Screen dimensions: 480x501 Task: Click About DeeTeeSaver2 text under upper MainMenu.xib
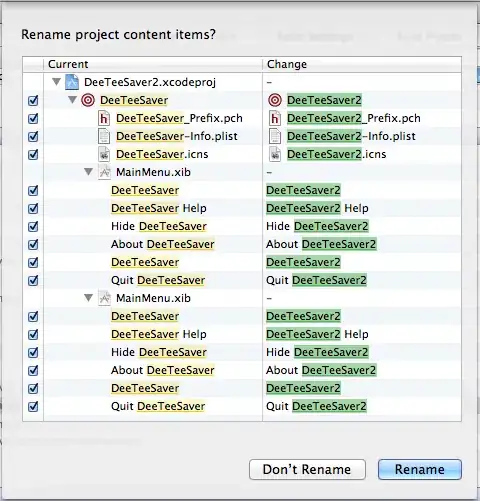tap(321, 244)
